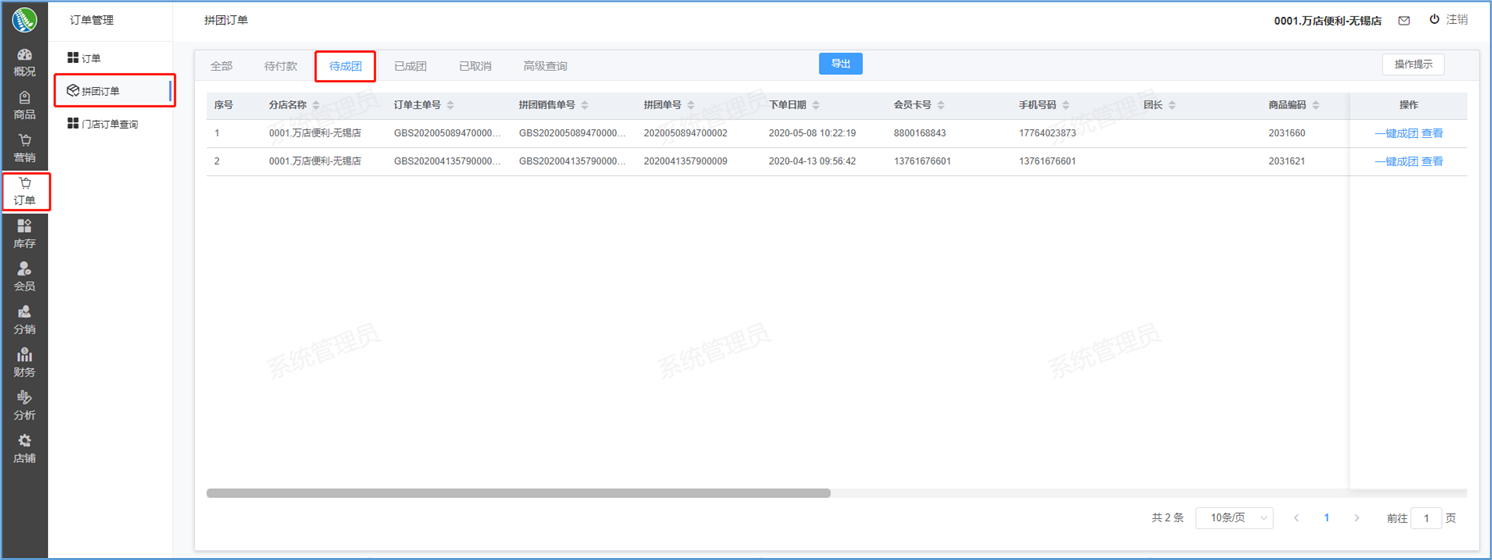Click the 前往 page number input field
This screenshot has height=560, width=1492.
tap(1425, 518)
